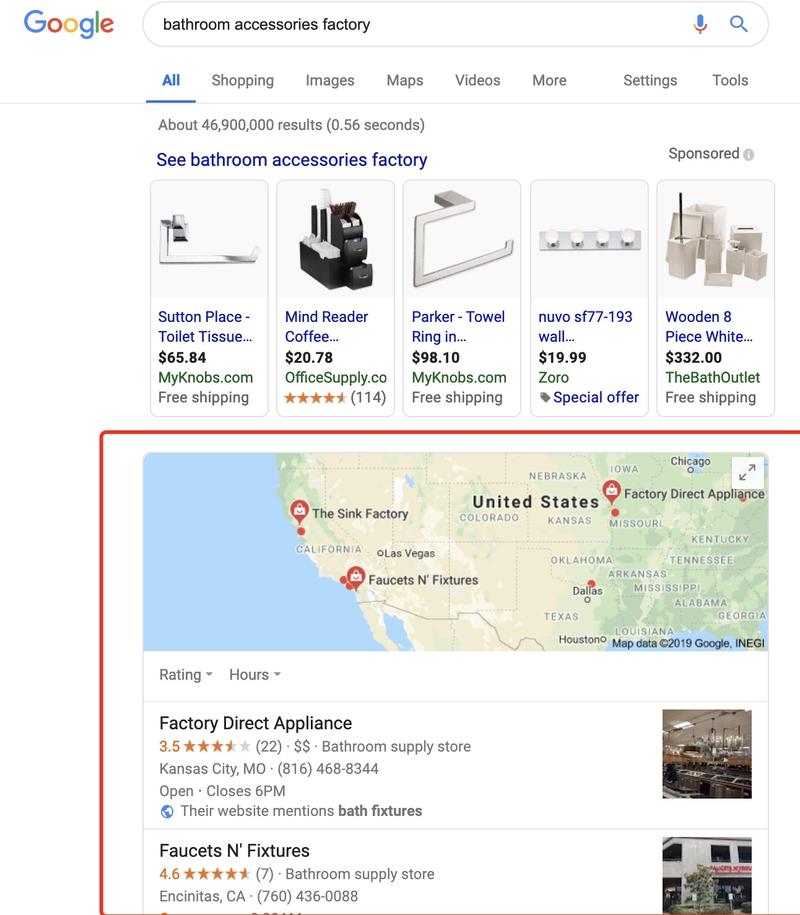The width and height of the screenshot is (800, 915).
Task: Open the More search options menu
Action: click(x=549, y=80)
